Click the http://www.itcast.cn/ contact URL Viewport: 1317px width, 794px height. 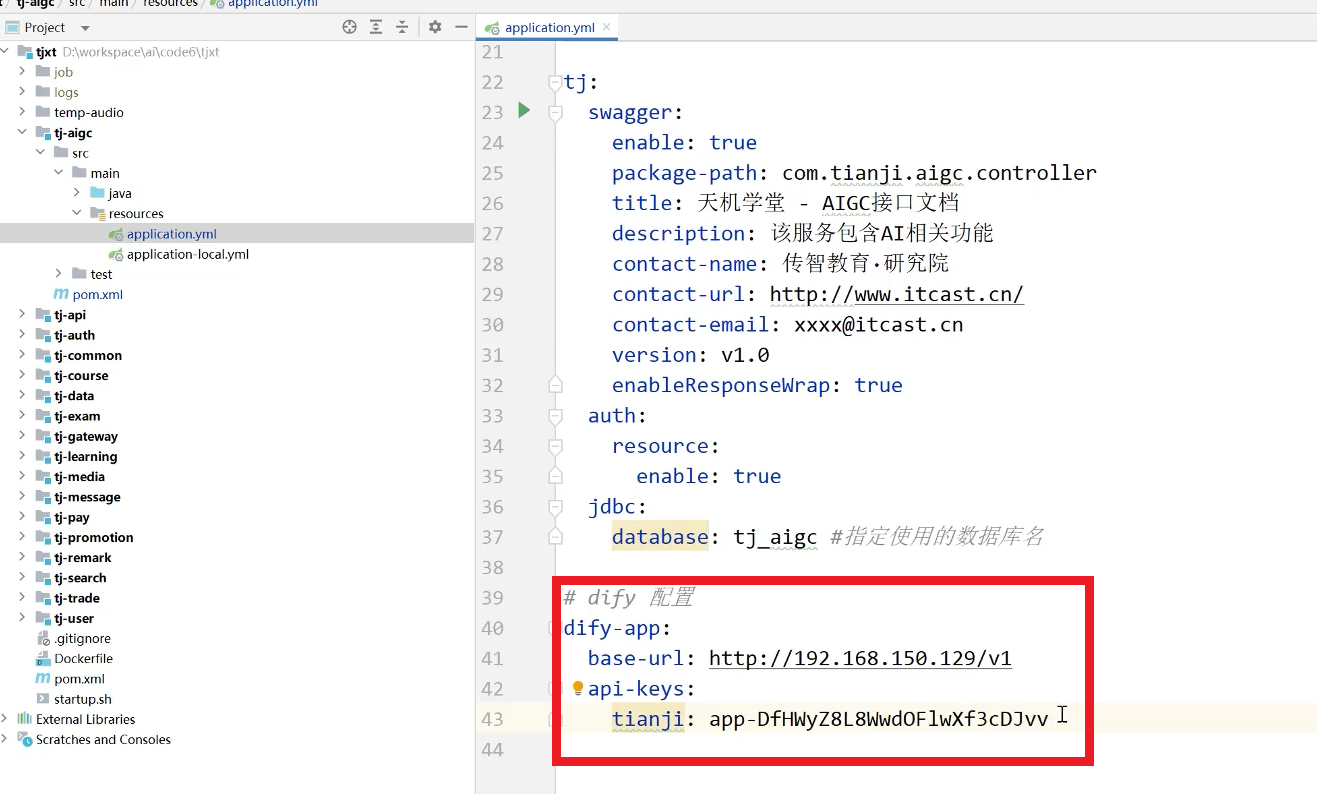tap(897, 294)
